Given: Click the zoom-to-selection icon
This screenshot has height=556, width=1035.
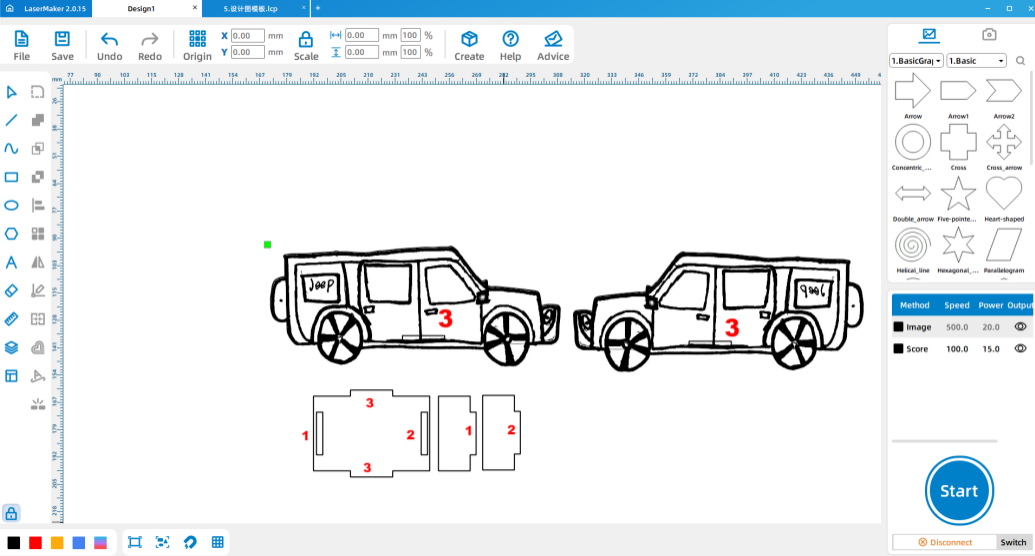Looking at the screenshot, I should click(162, 542).
